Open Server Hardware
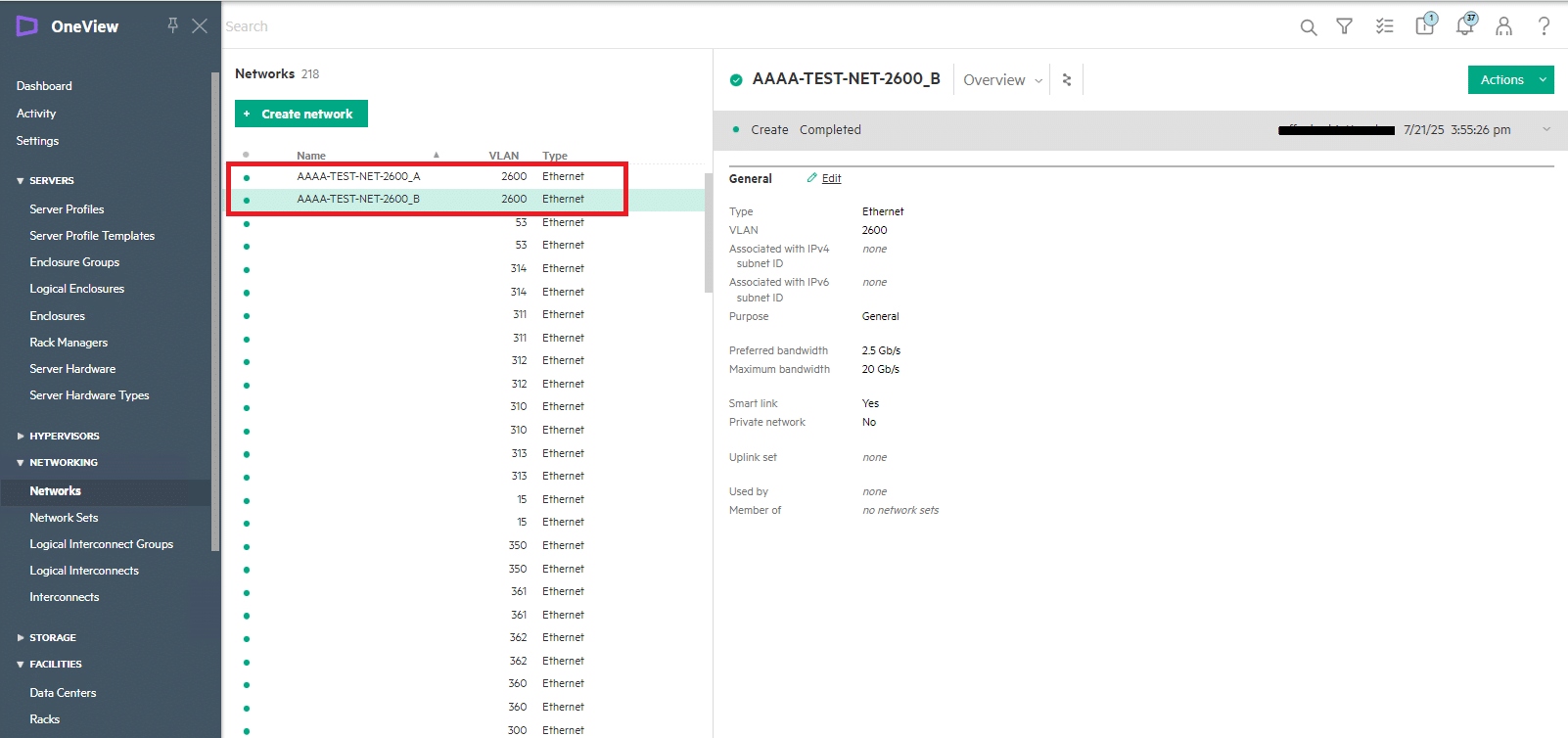Viewport: 1568px width, 738px height. 72,369
